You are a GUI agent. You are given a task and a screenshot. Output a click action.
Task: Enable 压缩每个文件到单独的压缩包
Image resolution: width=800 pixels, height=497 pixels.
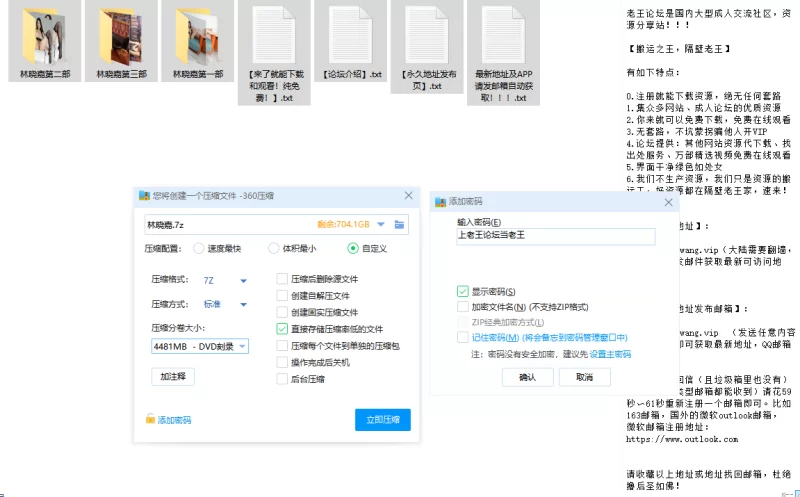[282, 345]
